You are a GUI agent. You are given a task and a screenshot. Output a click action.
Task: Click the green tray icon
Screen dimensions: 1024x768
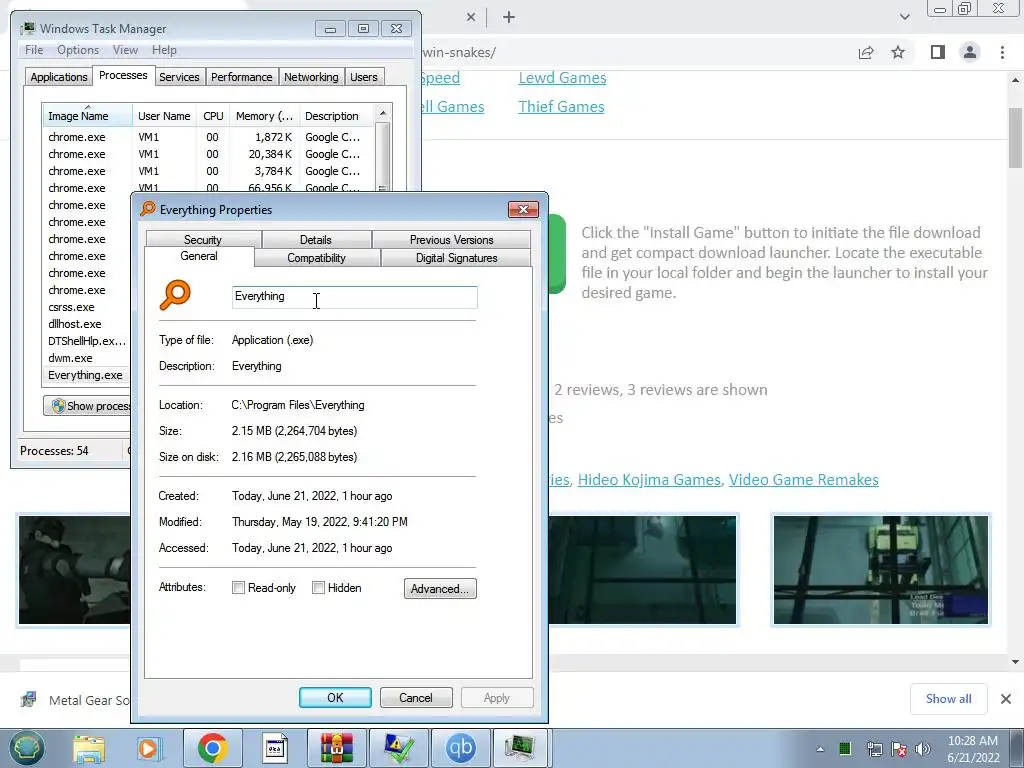(x=845, y=748)
